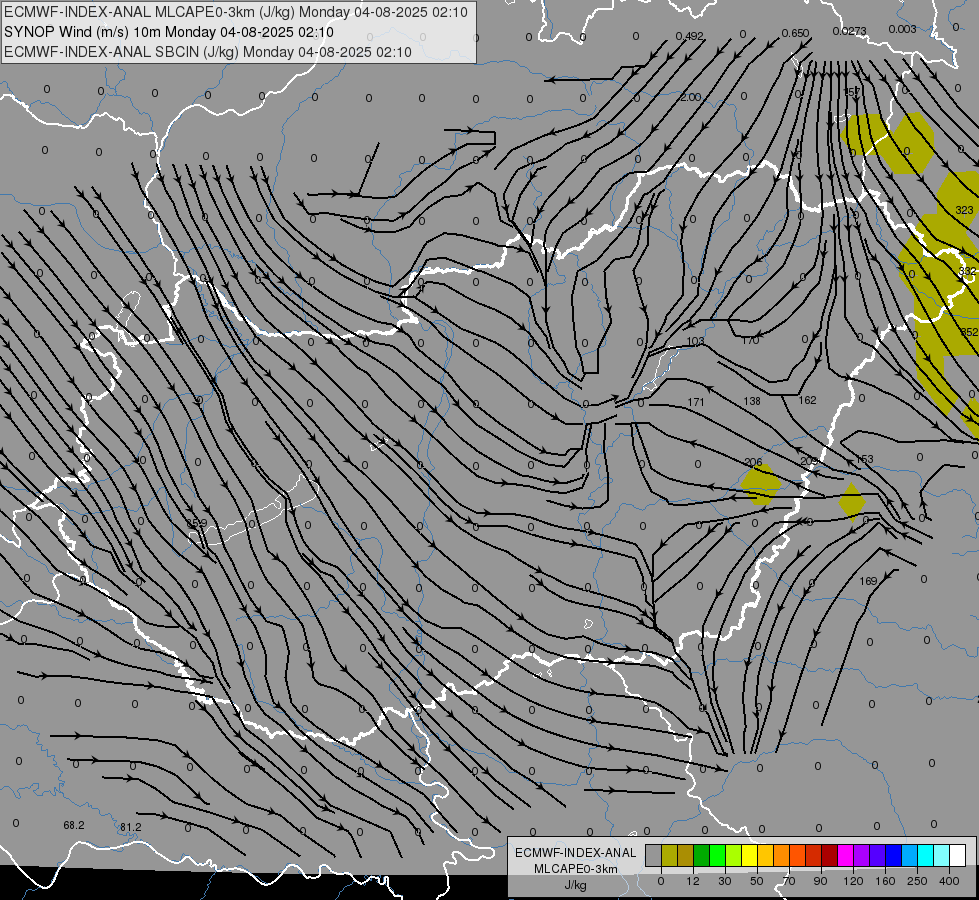Click map value 0.0273

coord(849,31)
